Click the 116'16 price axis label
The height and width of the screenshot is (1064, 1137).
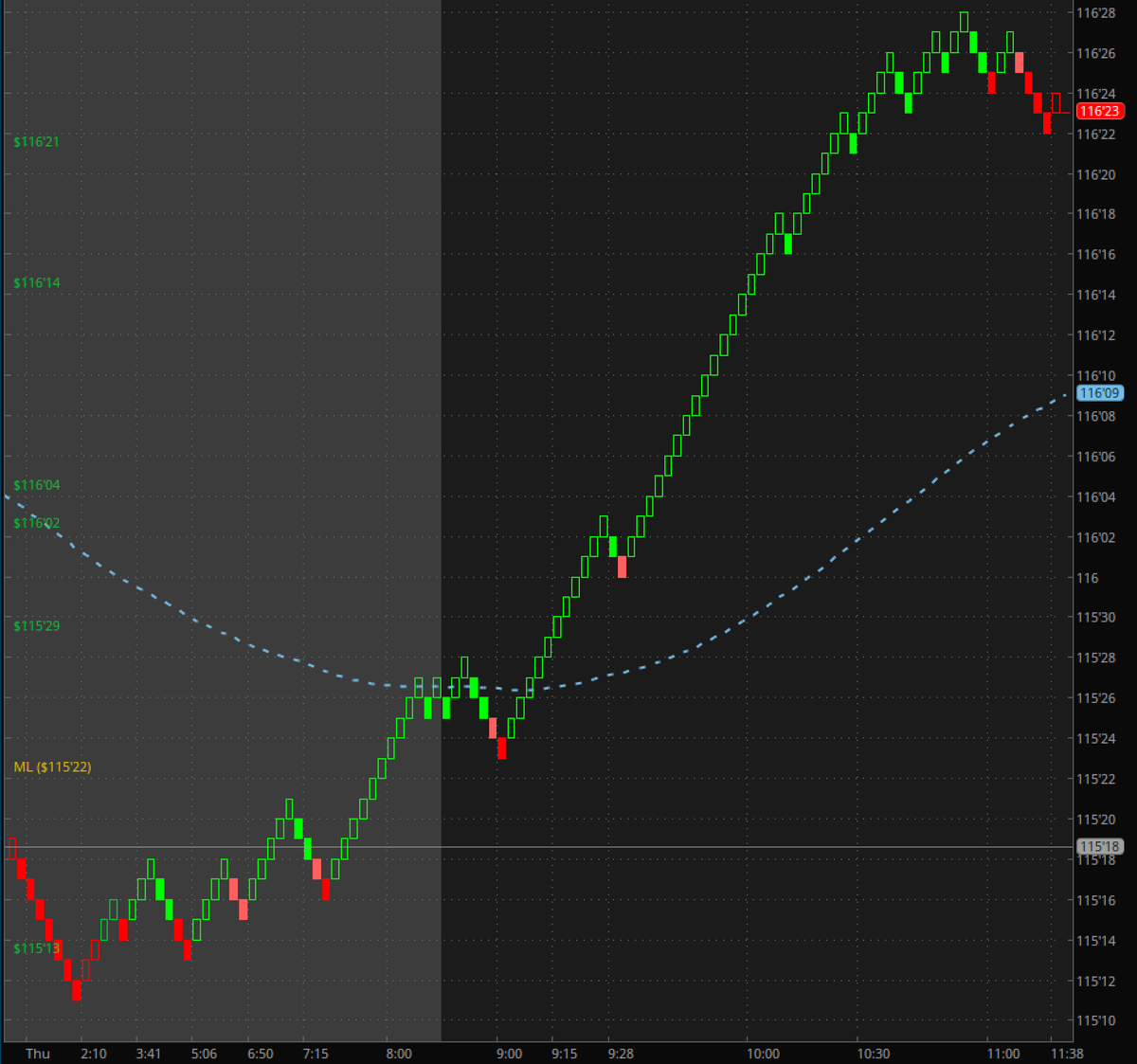[1096, 254]
